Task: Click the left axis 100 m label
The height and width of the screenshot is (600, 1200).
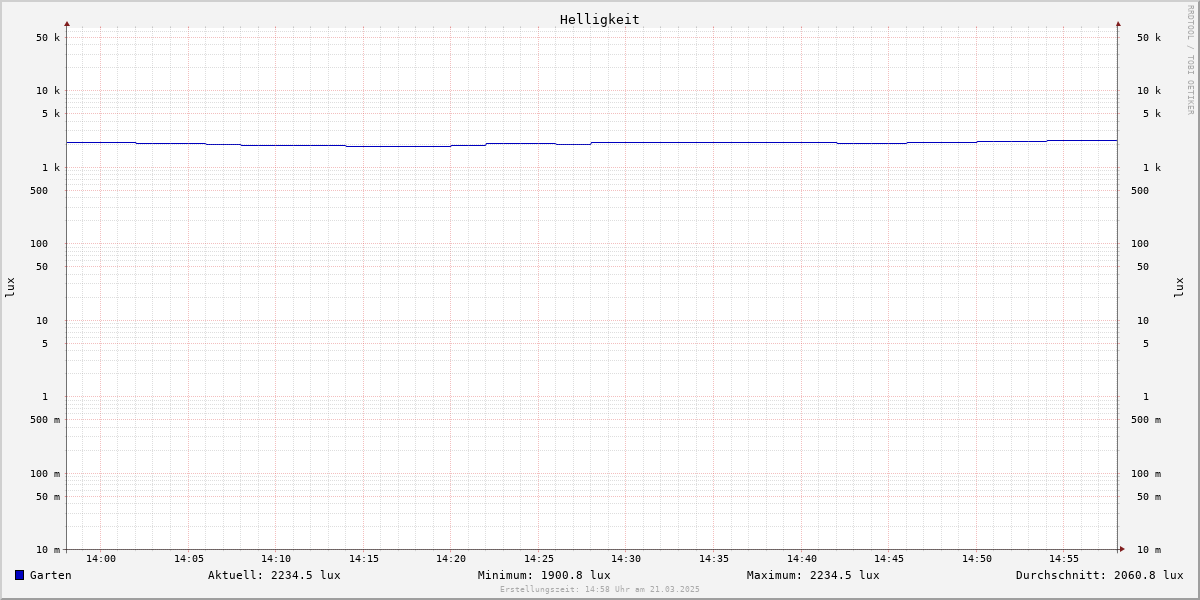Action: 45,474
